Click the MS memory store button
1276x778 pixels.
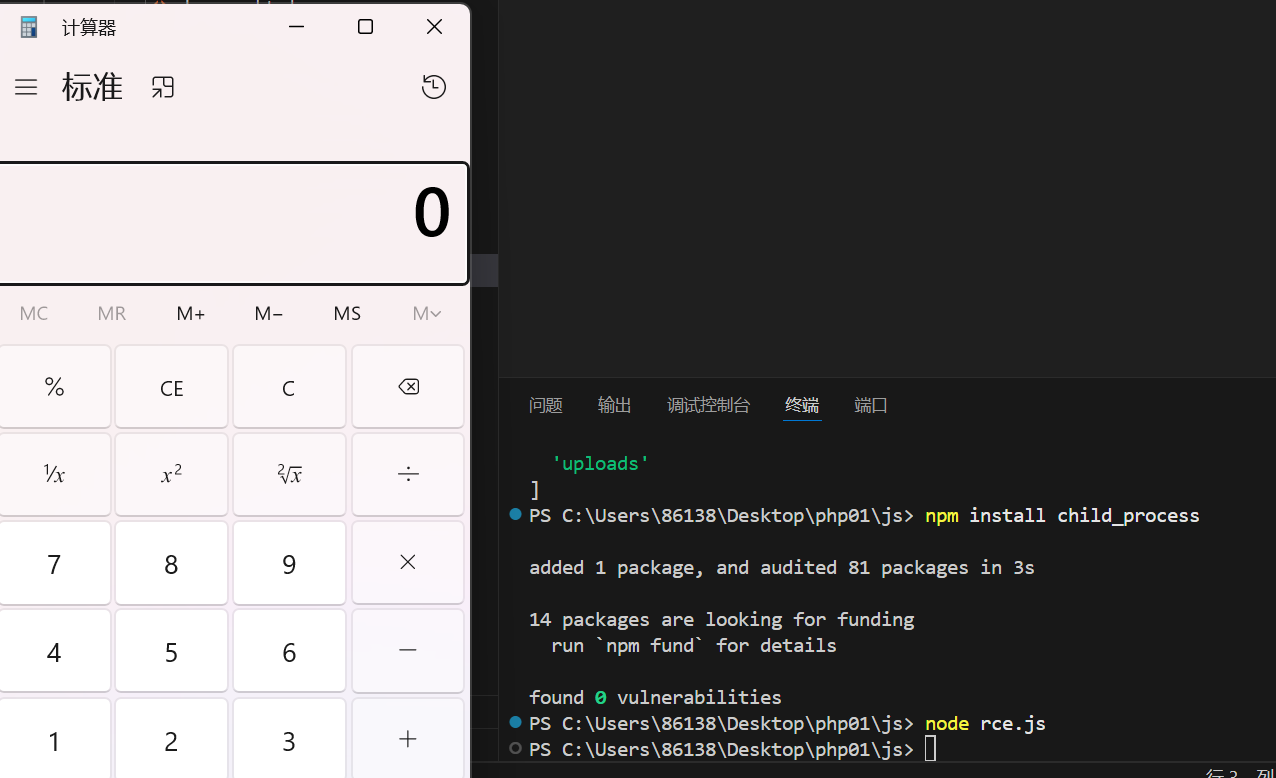(x=347, y=313)
